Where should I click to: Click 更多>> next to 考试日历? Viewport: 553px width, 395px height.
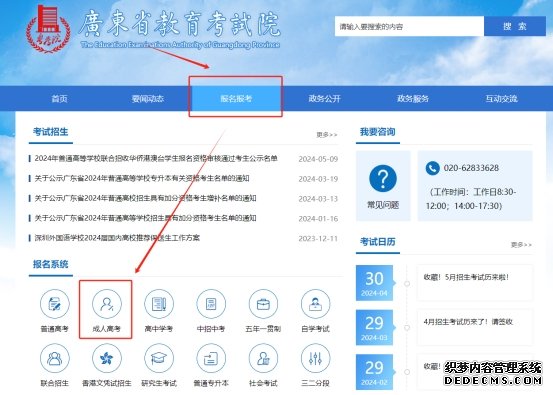pos(521,244)
